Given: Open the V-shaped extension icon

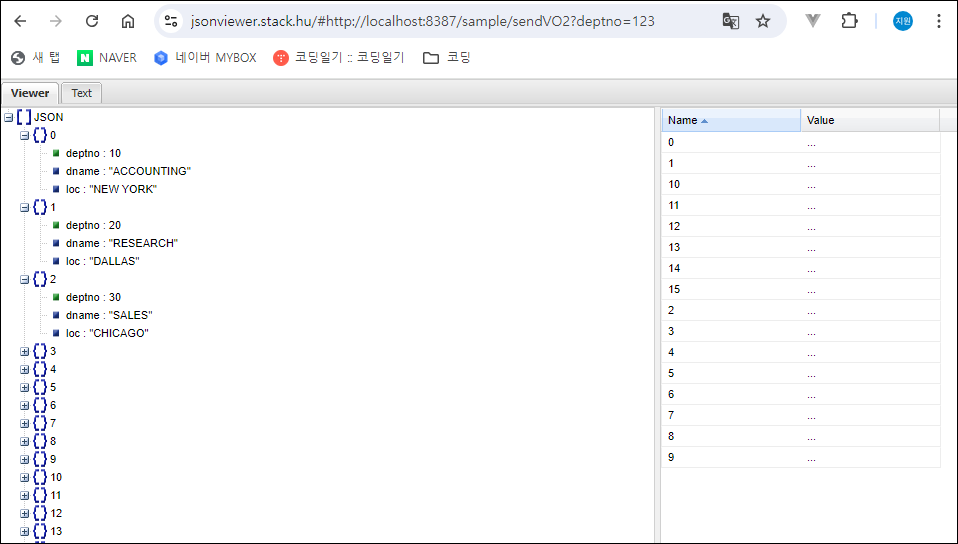Looking at the screenshot, I should pyautogui.click(x=813, y=21).
